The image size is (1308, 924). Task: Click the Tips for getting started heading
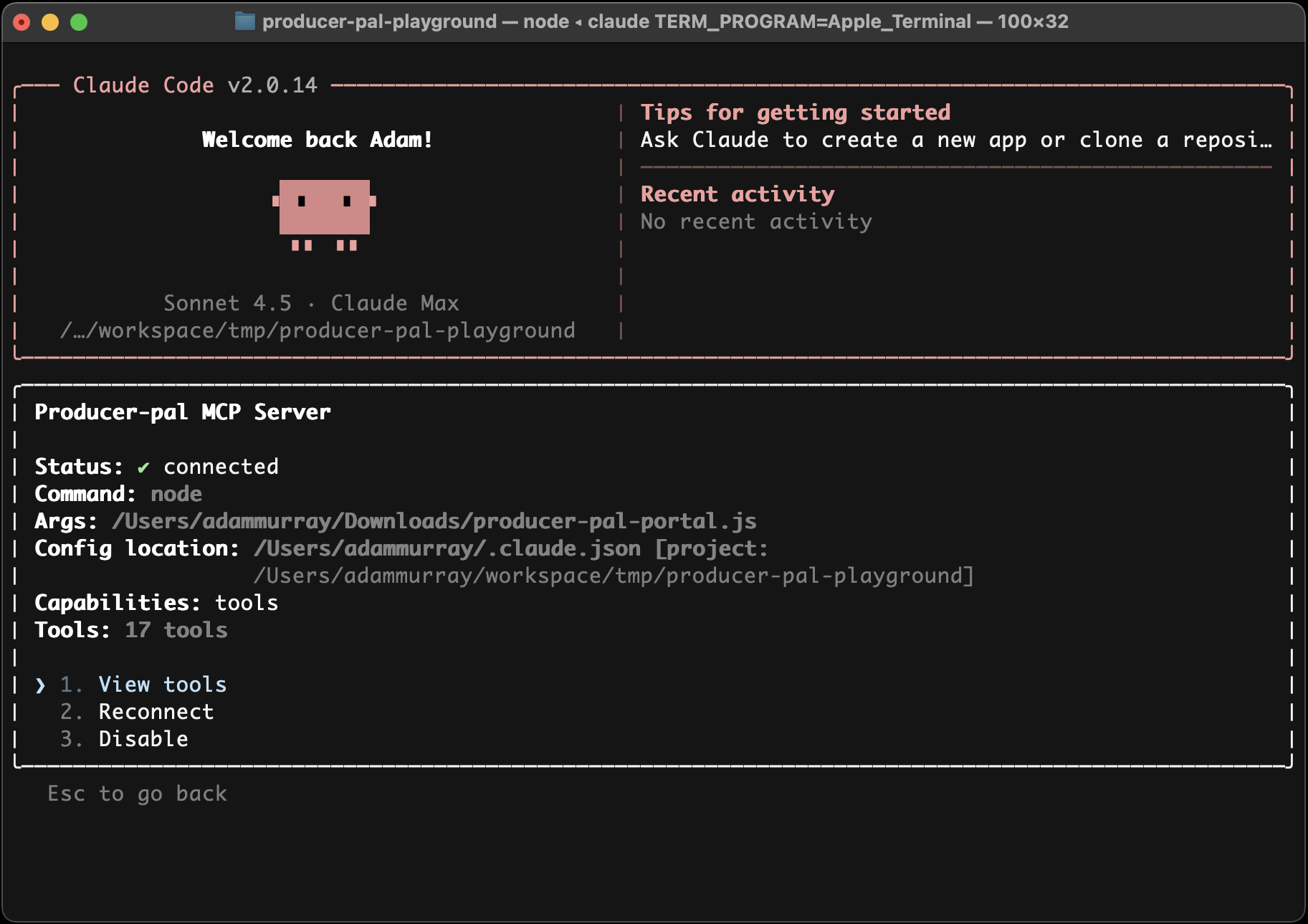(796, 113)
